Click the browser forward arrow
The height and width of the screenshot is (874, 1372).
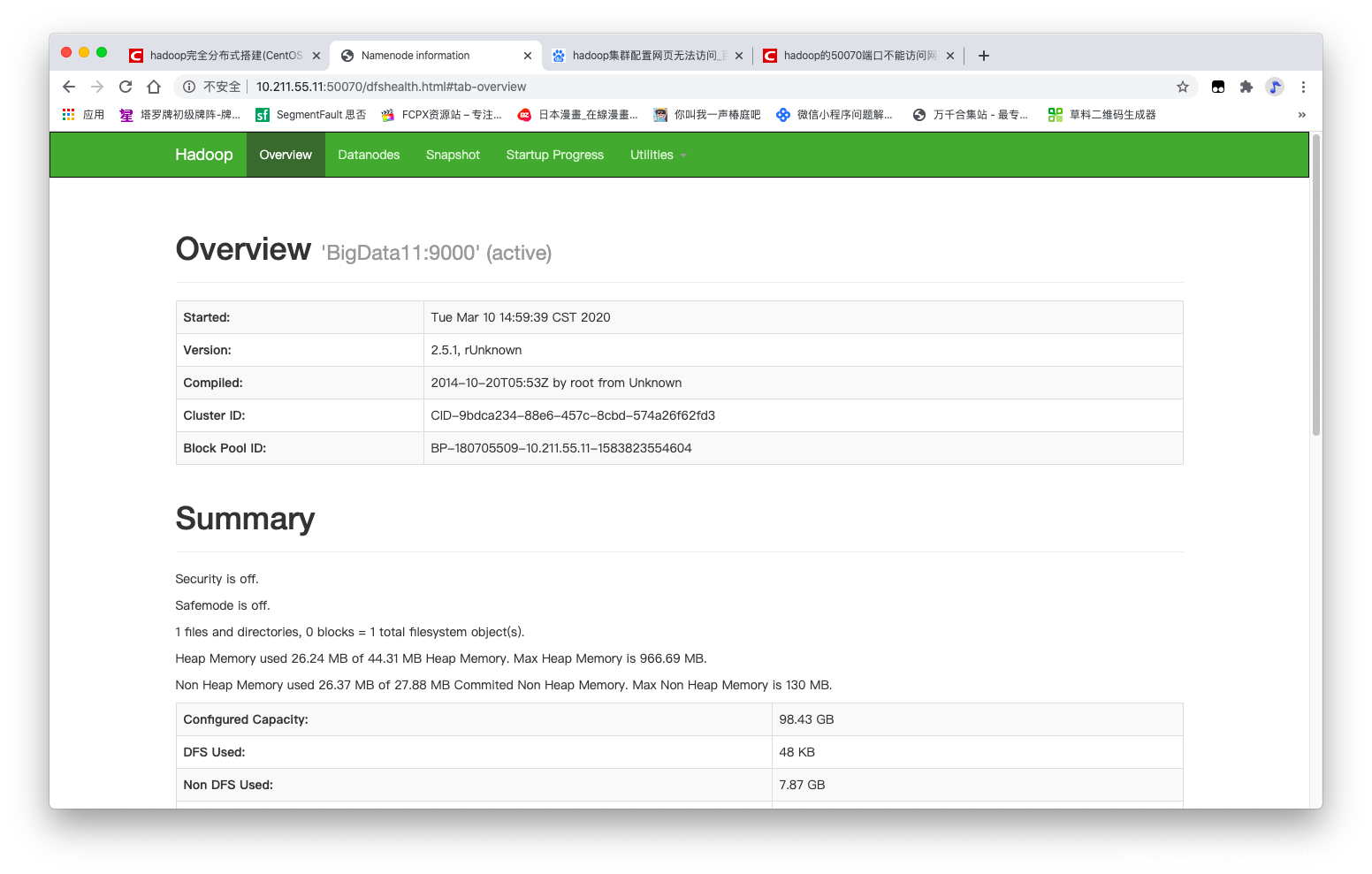97,87
